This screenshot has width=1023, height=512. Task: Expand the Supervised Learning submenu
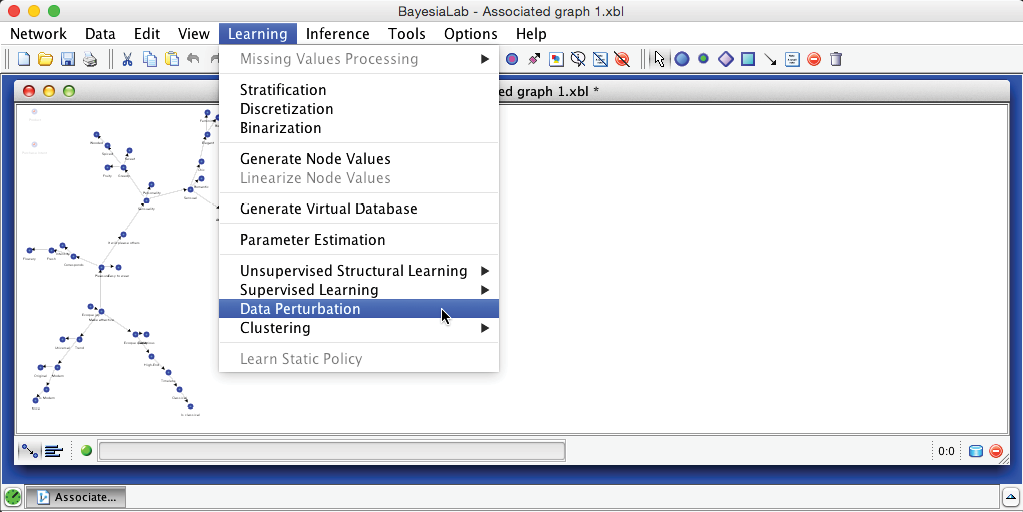[309, 290]
